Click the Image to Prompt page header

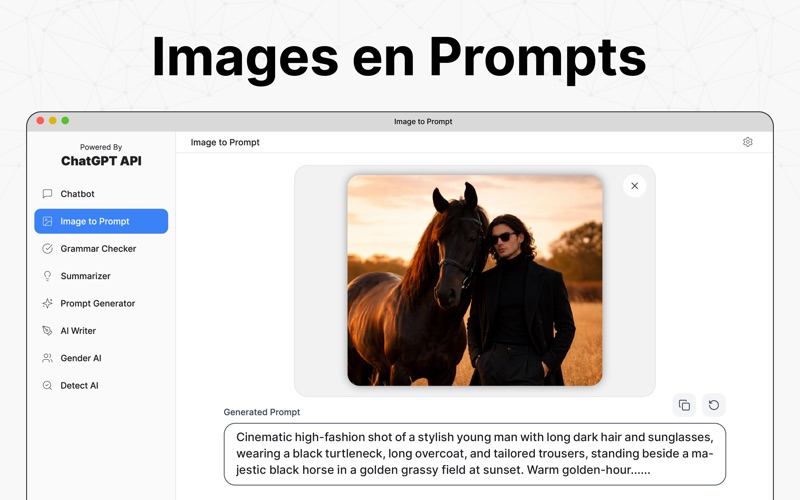click(x=225, y=142)
